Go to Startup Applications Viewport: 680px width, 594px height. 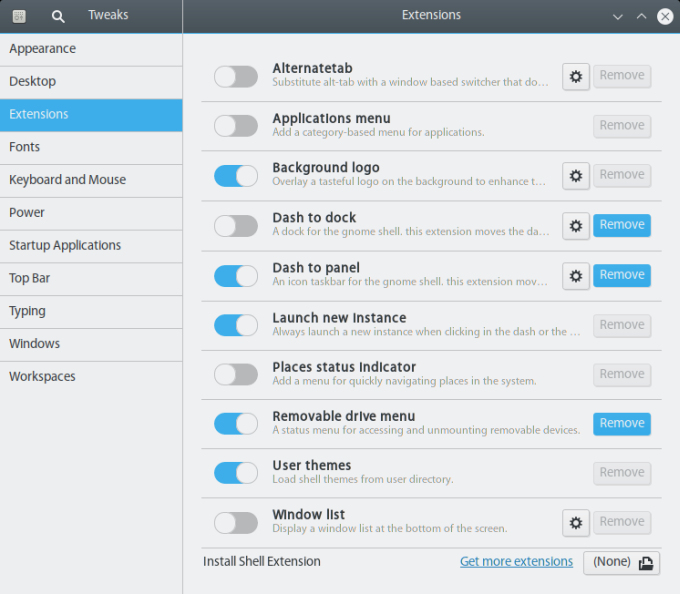(91, 246)
